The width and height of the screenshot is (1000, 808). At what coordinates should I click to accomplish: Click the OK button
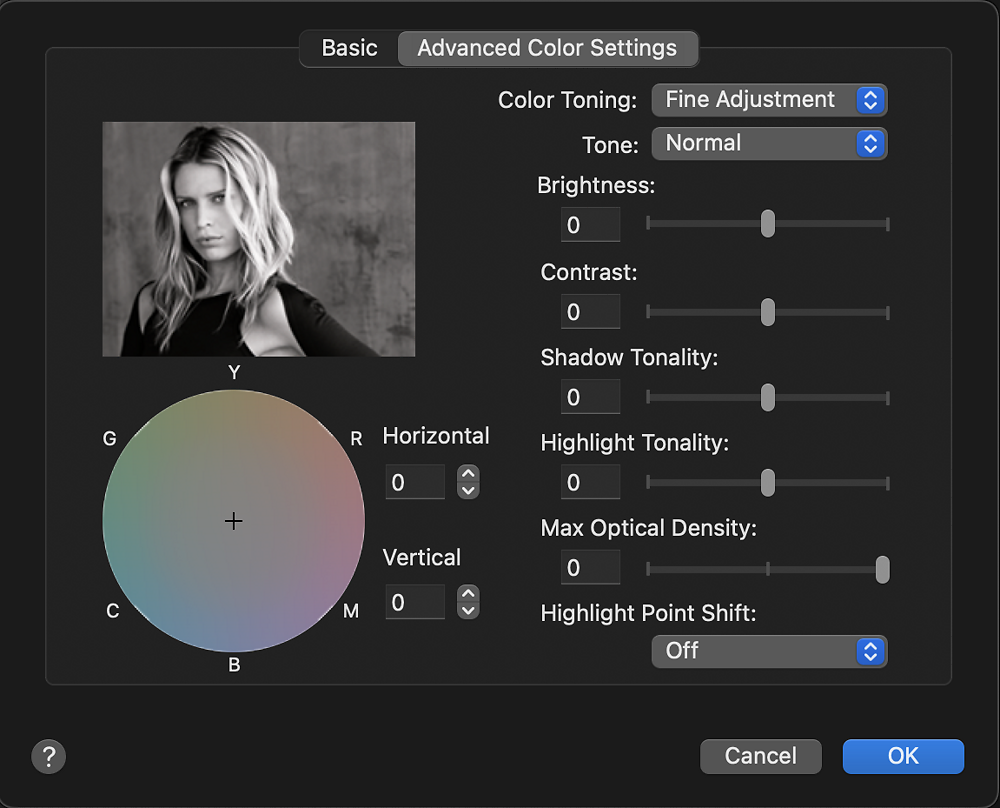coord(902,756)
